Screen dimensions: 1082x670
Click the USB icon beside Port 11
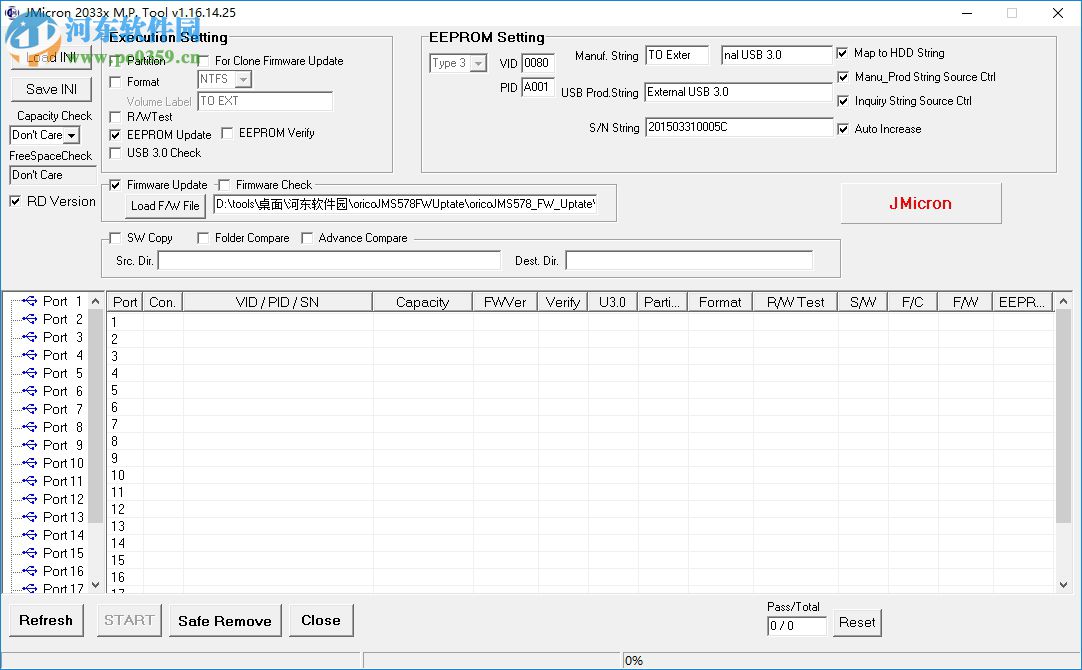tap(30, 481)
